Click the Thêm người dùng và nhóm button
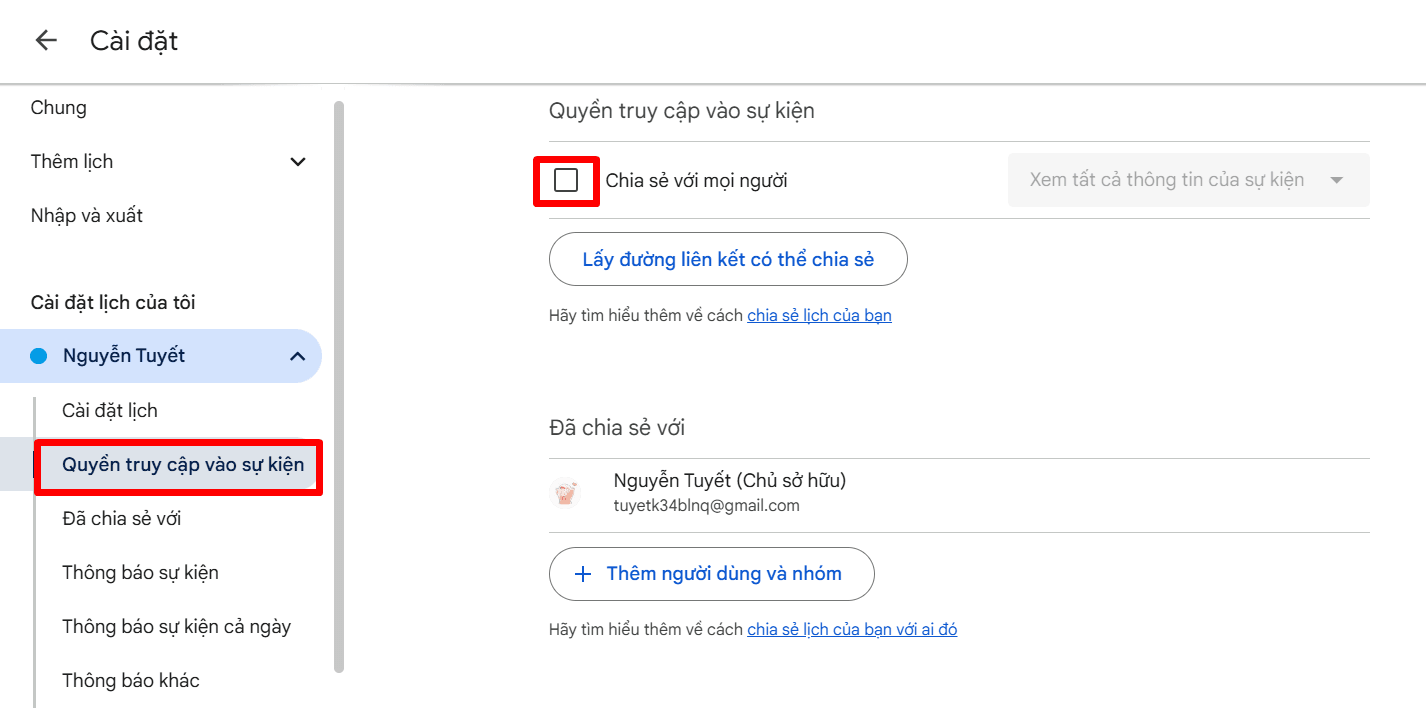This screenshot has height=708, width=1426. point(712,574)
